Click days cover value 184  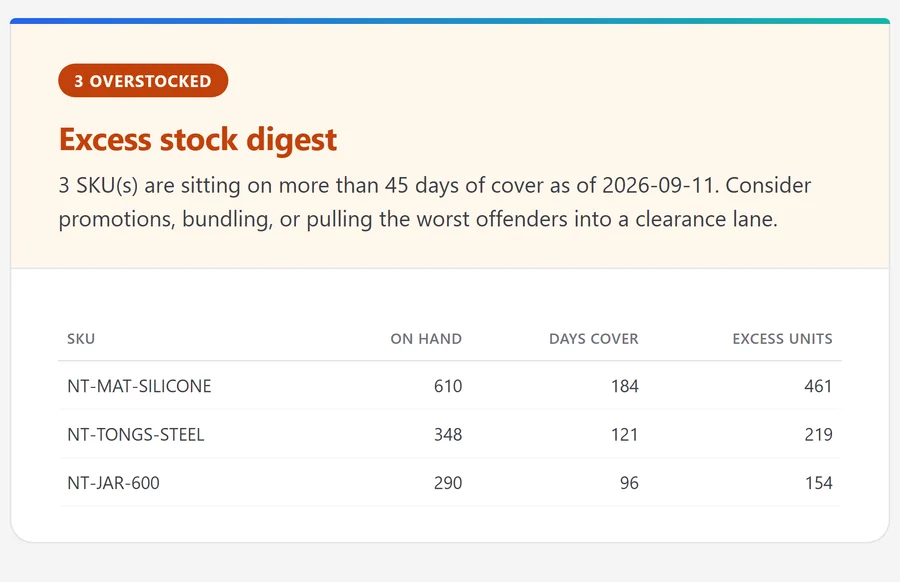tap(624, 386)
